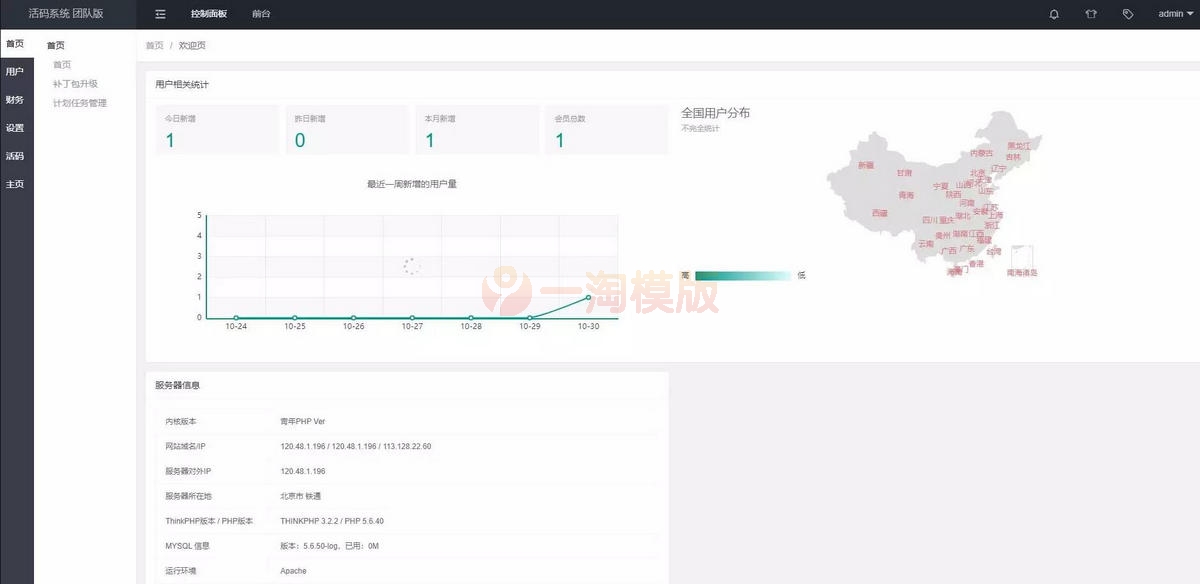Open the notifications bell icon
The height and width of the screenshot is (584, 1200).
click(1055, 13)
